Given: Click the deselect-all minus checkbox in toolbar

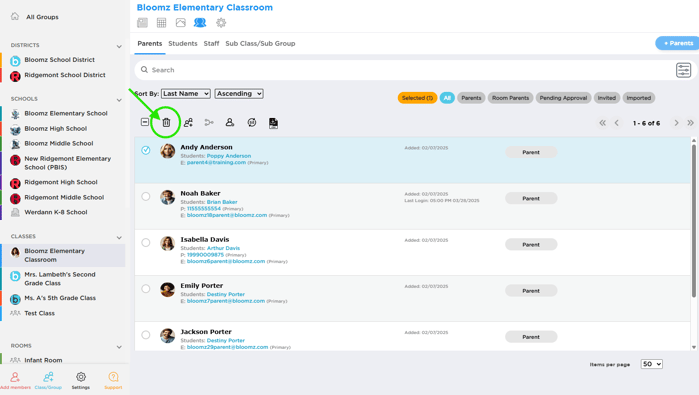Looking at the screenshot, I should [x=145, y=122].
